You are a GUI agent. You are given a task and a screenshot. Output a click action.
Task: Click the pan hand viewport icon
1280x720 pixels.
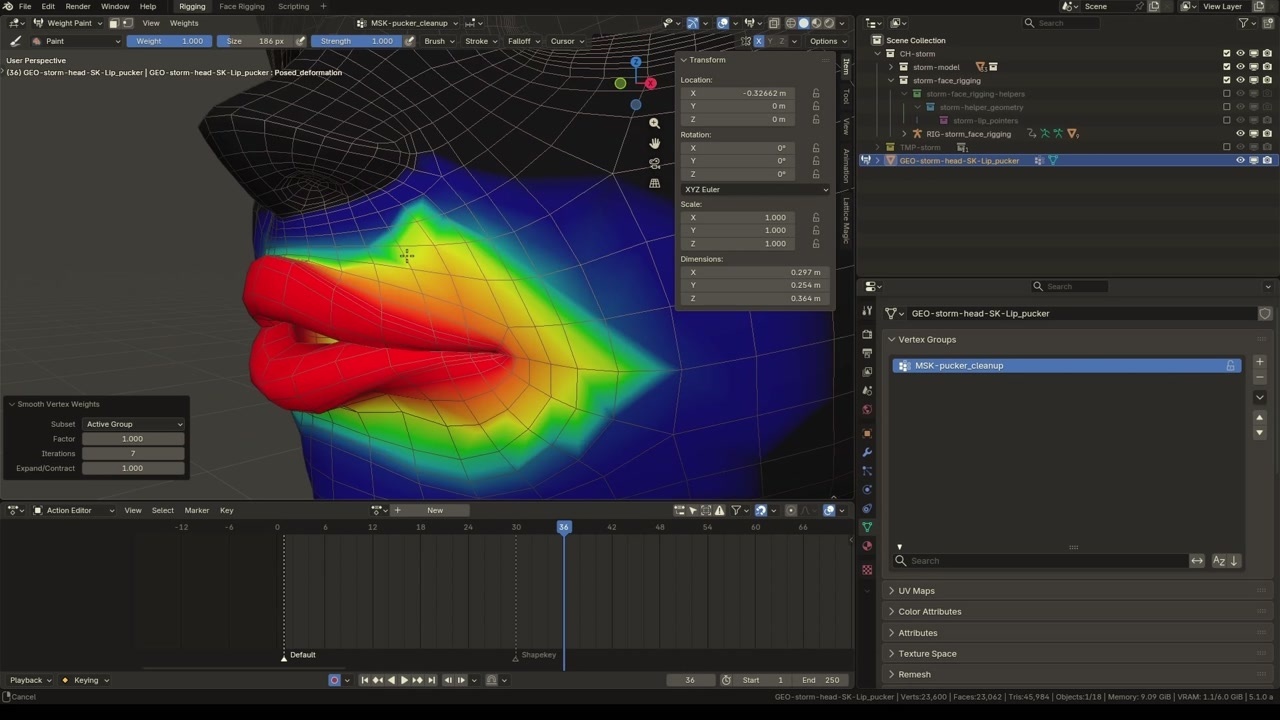654,143
